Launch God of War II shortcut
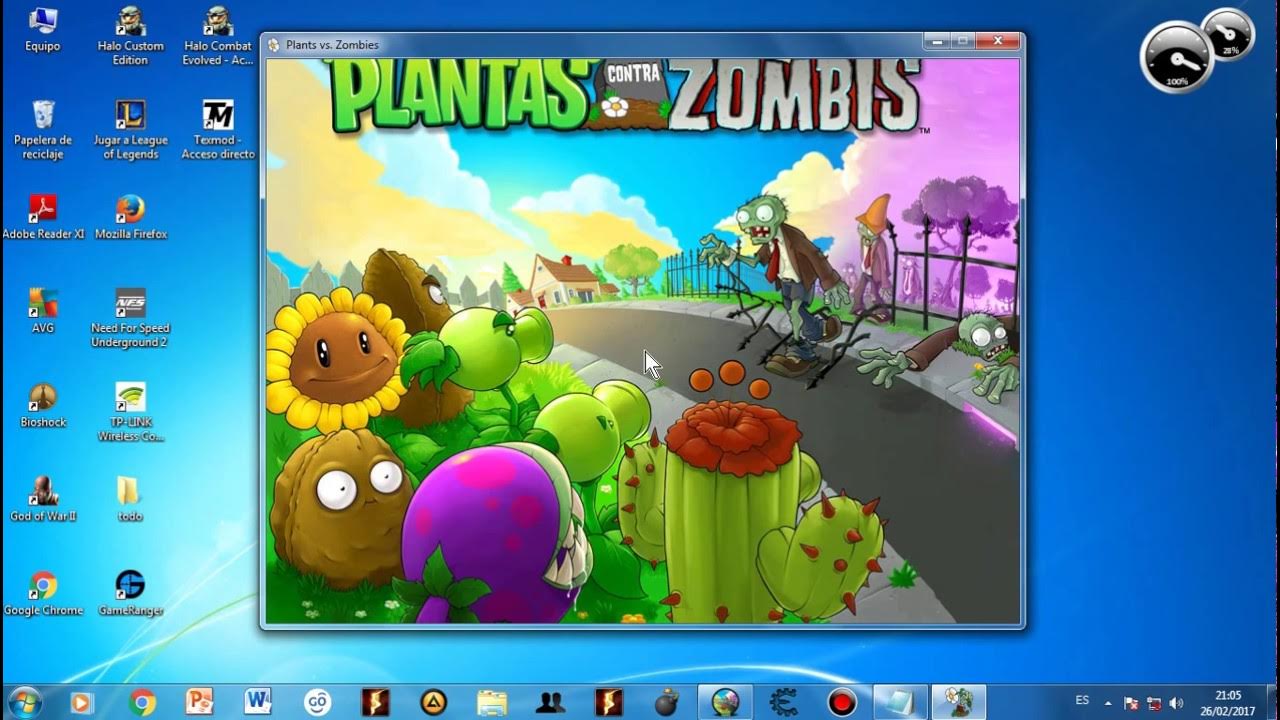 tap(43, 499)
